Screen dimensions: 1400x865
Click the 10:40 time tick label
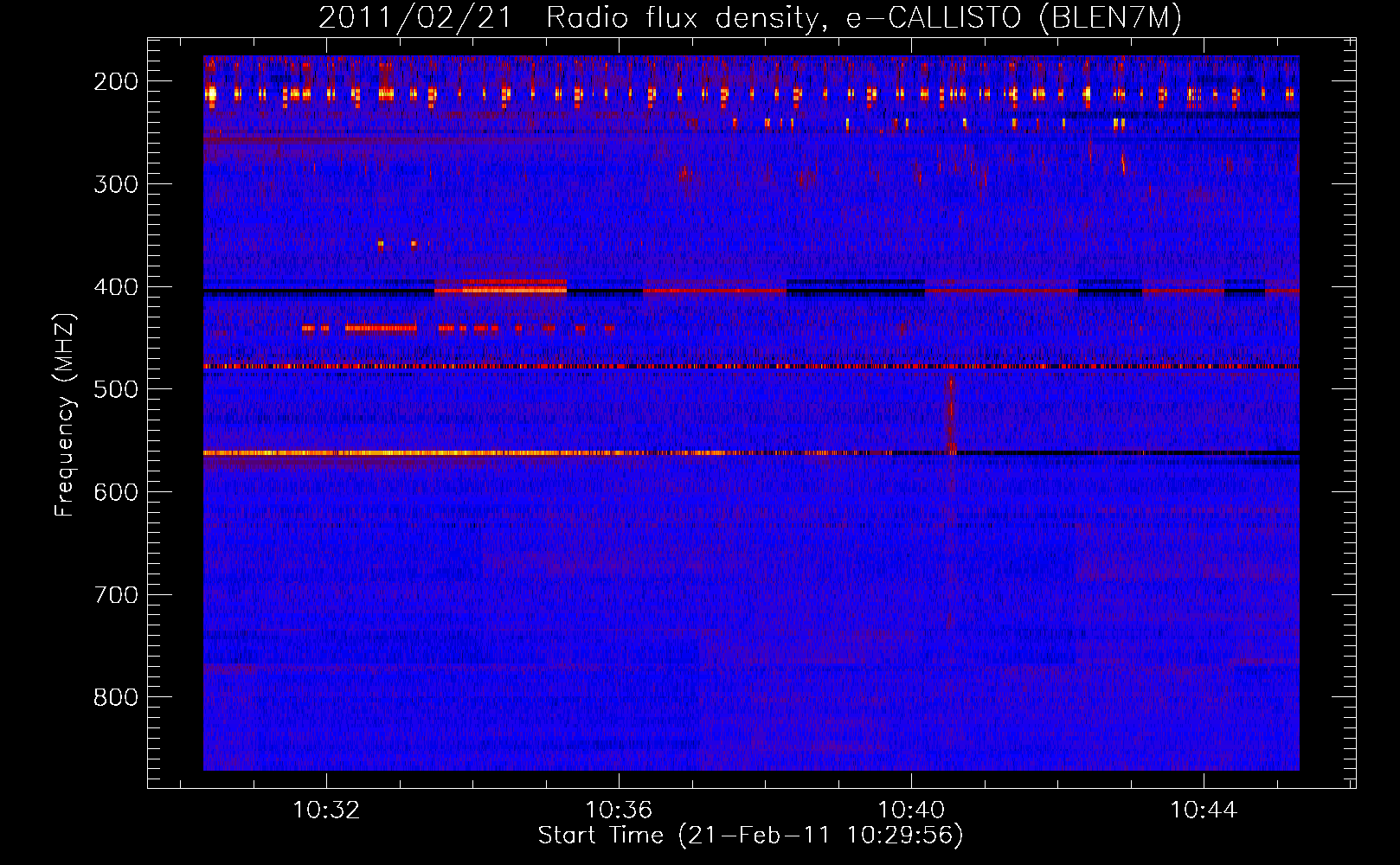[x=911, y=811]
